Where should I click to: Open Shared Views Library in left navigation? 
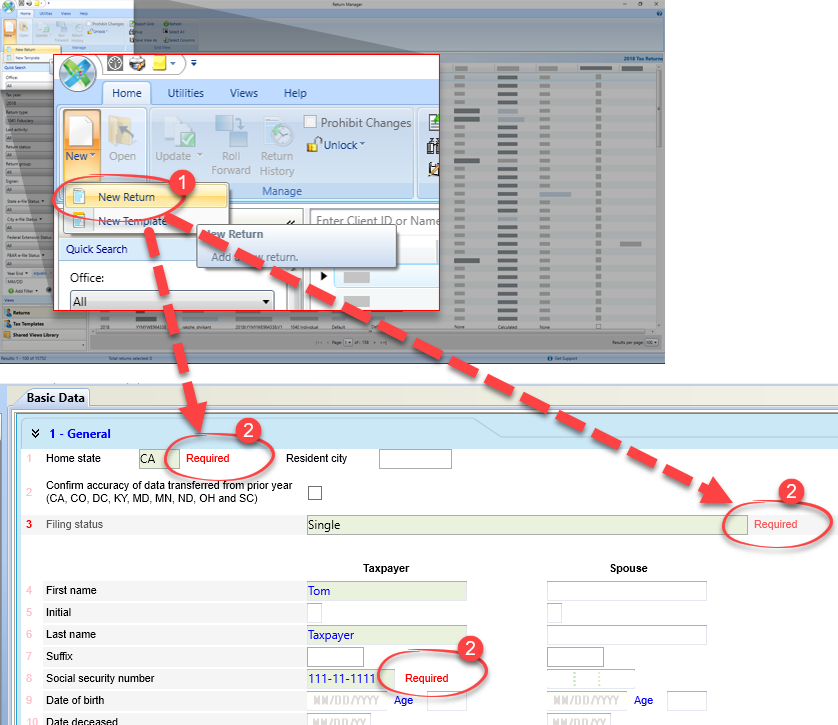pyautogui.click(x=43, y=335)
